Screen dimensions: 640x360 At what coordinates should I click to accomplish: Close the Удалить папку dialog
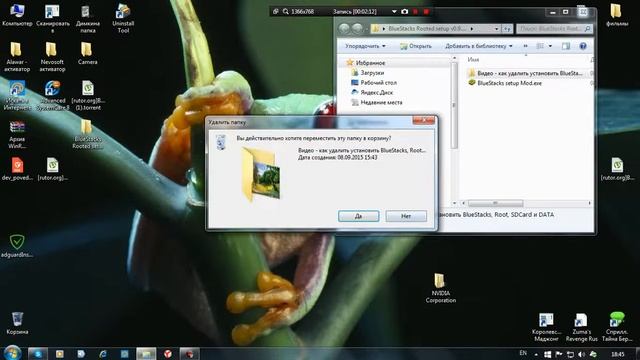pyautogui.click(x=424, y=120)
